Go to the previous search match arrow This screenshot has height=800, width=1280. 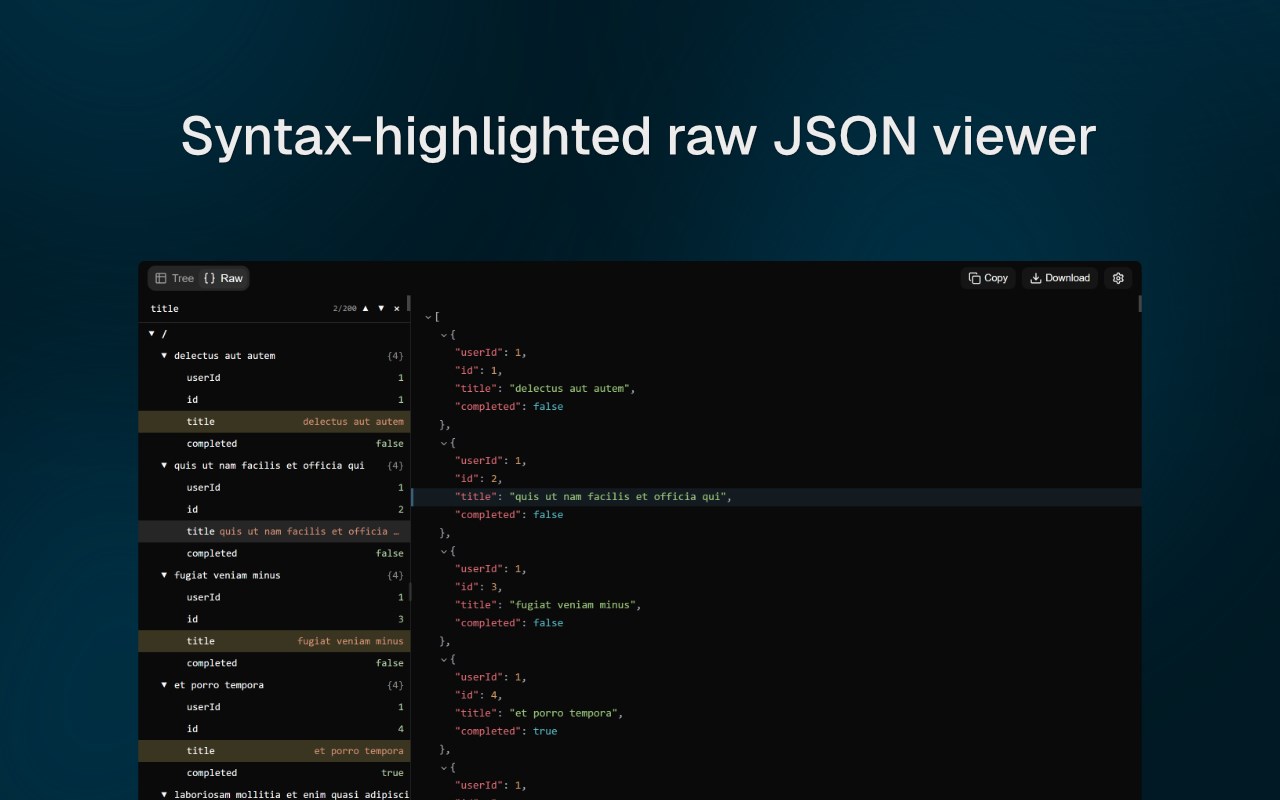click(365, 309)
